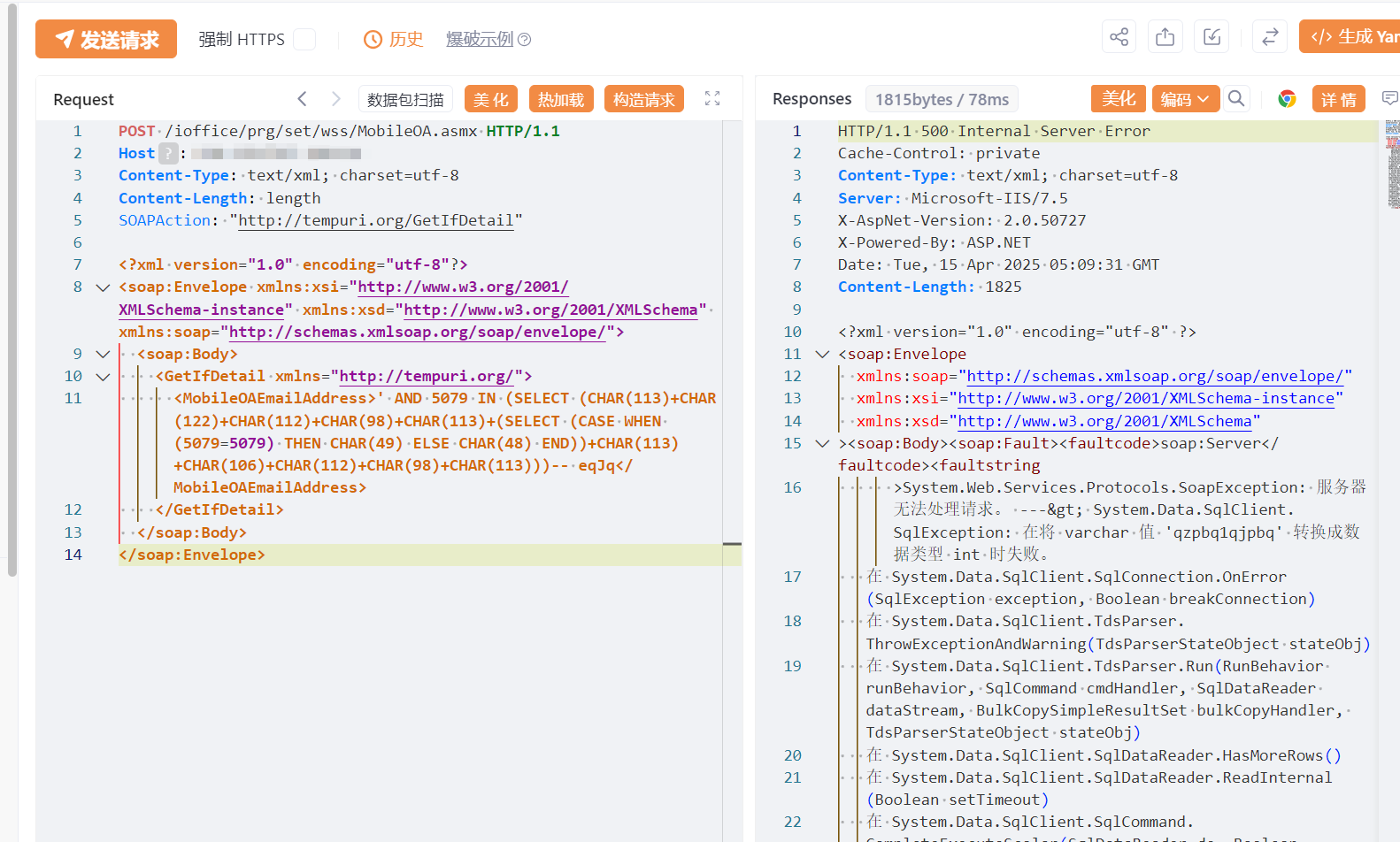Click the Cache-Control: private response header

tap(939, 153)
